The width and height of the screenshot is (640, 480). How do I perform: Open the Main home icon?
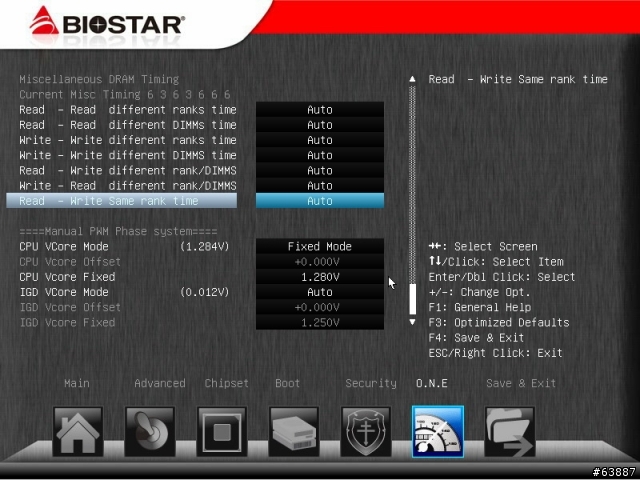[78, 431]
